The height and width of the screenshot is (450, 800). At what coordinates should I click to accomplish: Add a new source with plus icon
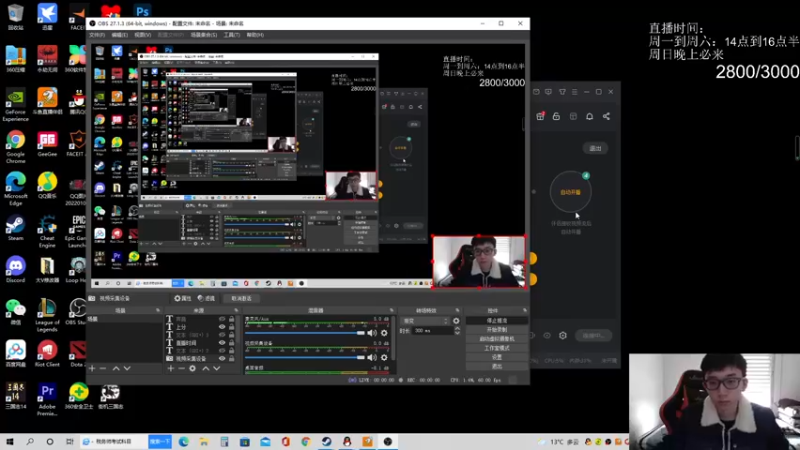(x=170, y=368)
